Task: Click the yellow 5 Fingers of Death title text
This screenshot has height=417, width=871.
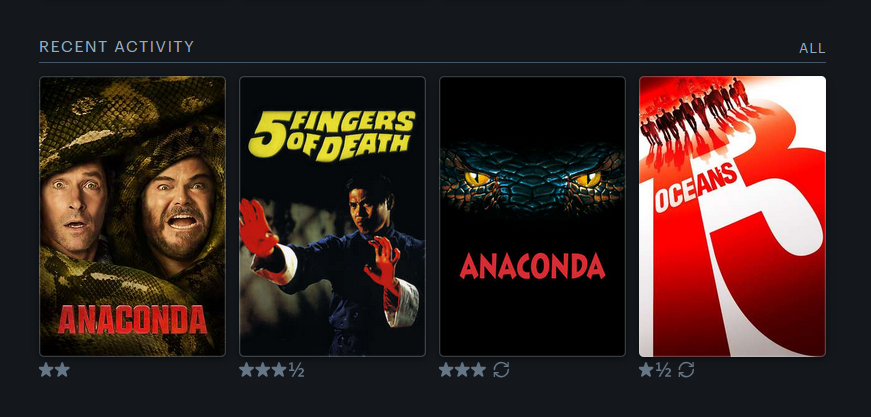Action: click(x=332, y=134)
